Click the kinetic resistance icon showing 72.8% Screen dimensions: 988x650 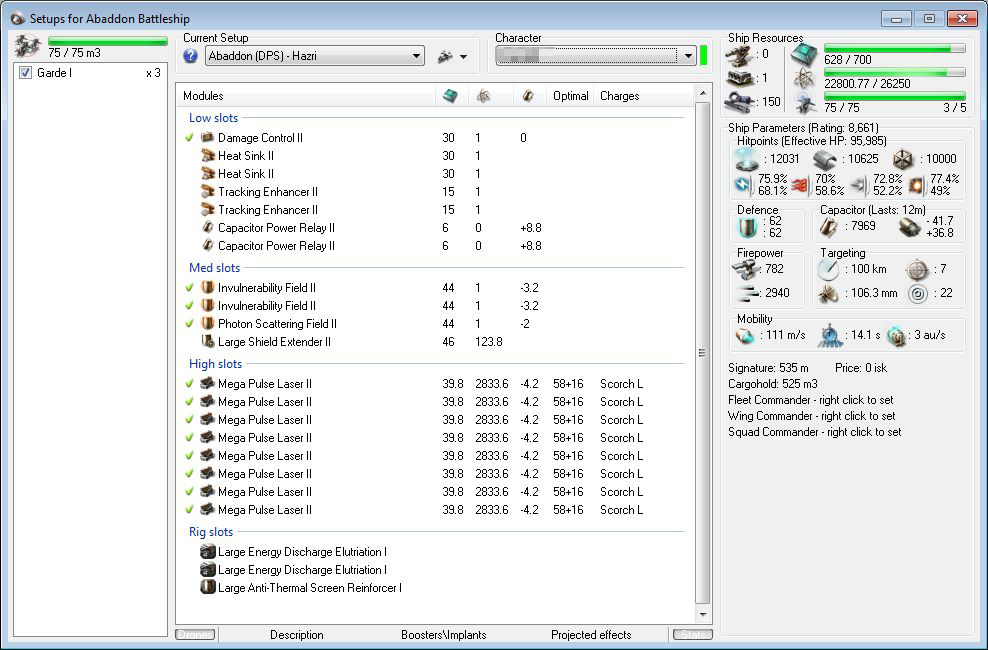[x=858, y=185]
